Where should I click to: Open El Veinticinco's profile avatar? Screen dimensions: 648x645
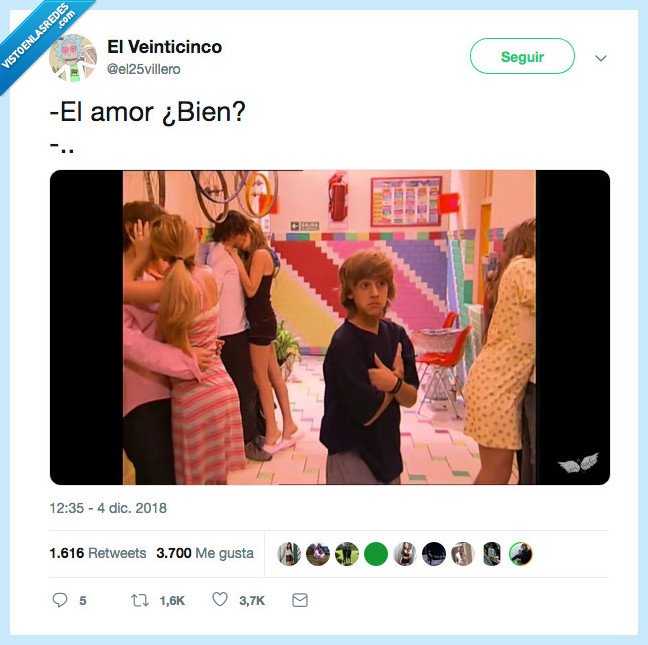73,58
